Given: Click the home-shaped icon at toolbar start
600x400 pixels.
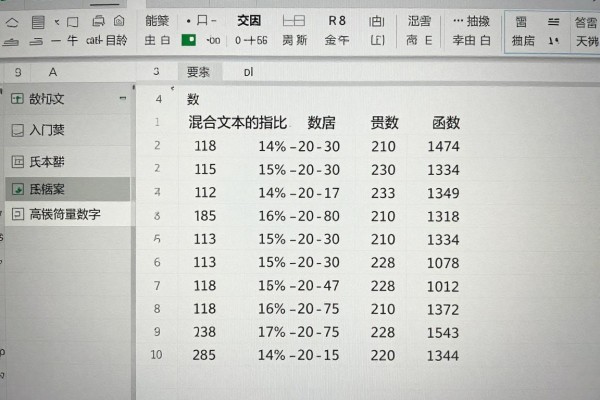Looking at the screenshot, I should point(12,23).
